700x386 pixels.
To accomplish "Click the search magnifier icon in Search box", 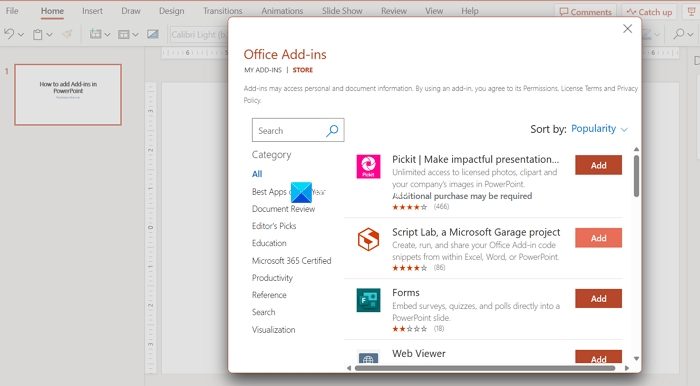I will click(332, 130).
